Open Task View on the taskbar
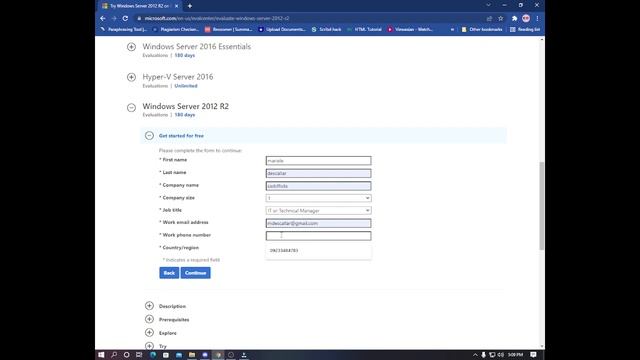The width and height of the screenshot is (640, 360). pos(139,355)
